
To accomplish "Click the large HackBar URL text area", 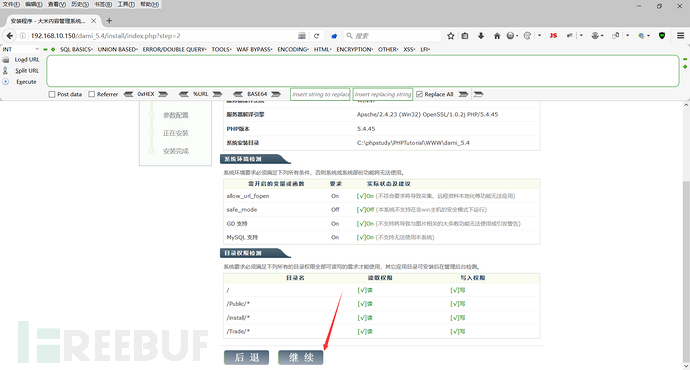I will (363, 71).
